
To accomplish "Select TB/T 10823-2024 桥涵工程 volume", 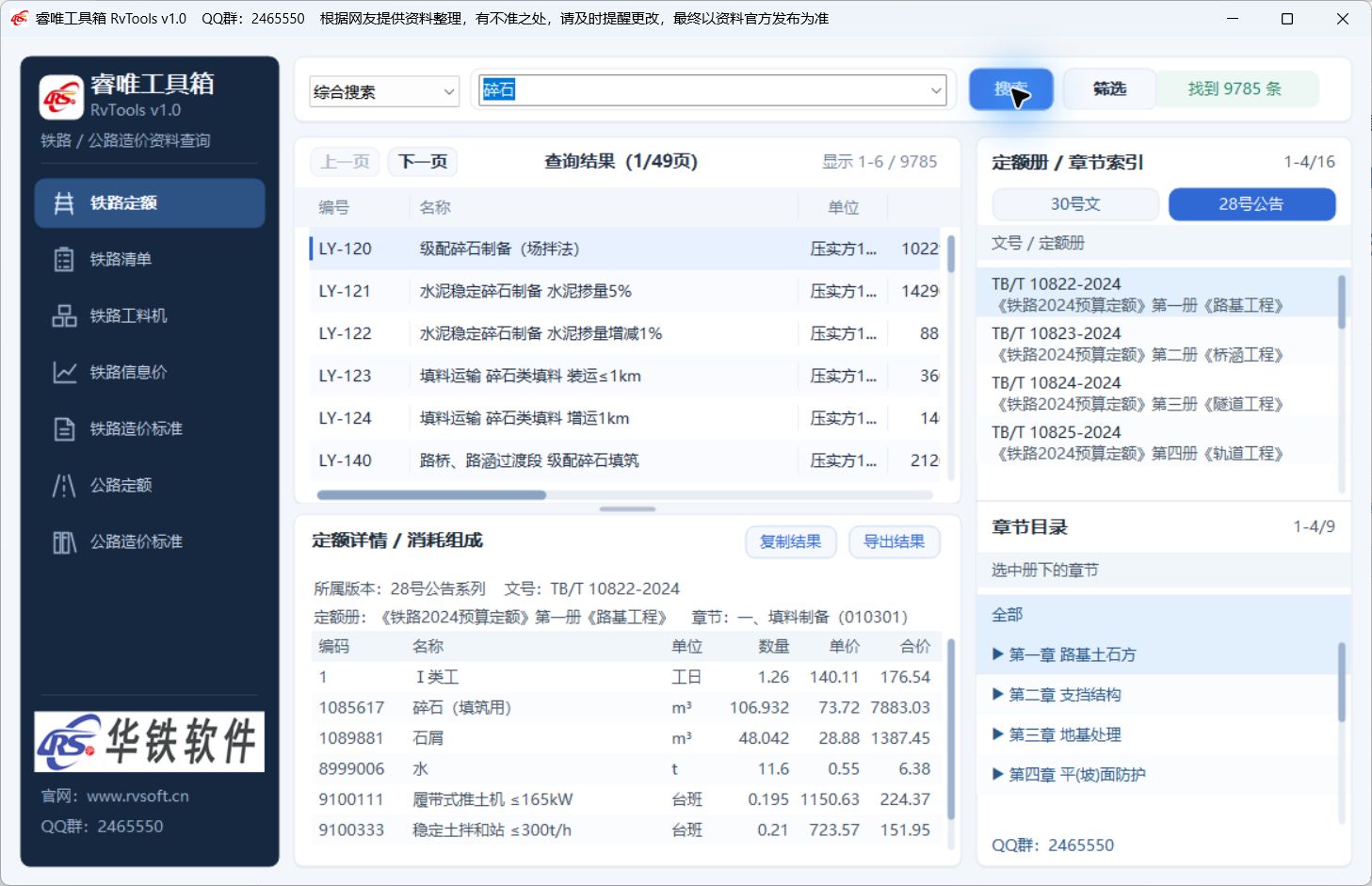I will pos(1157,344).
